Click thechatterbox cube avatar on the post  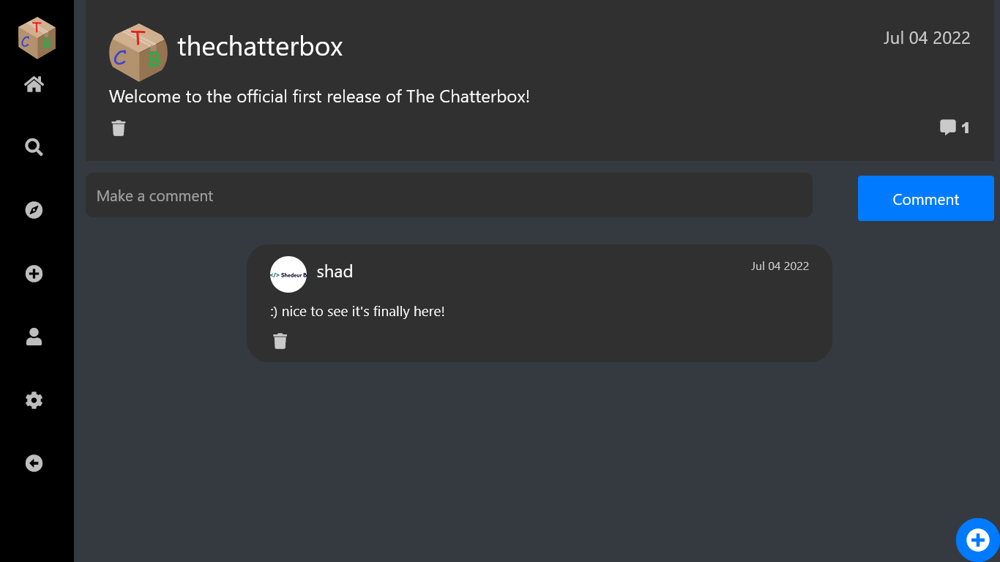tap(138, 52)
